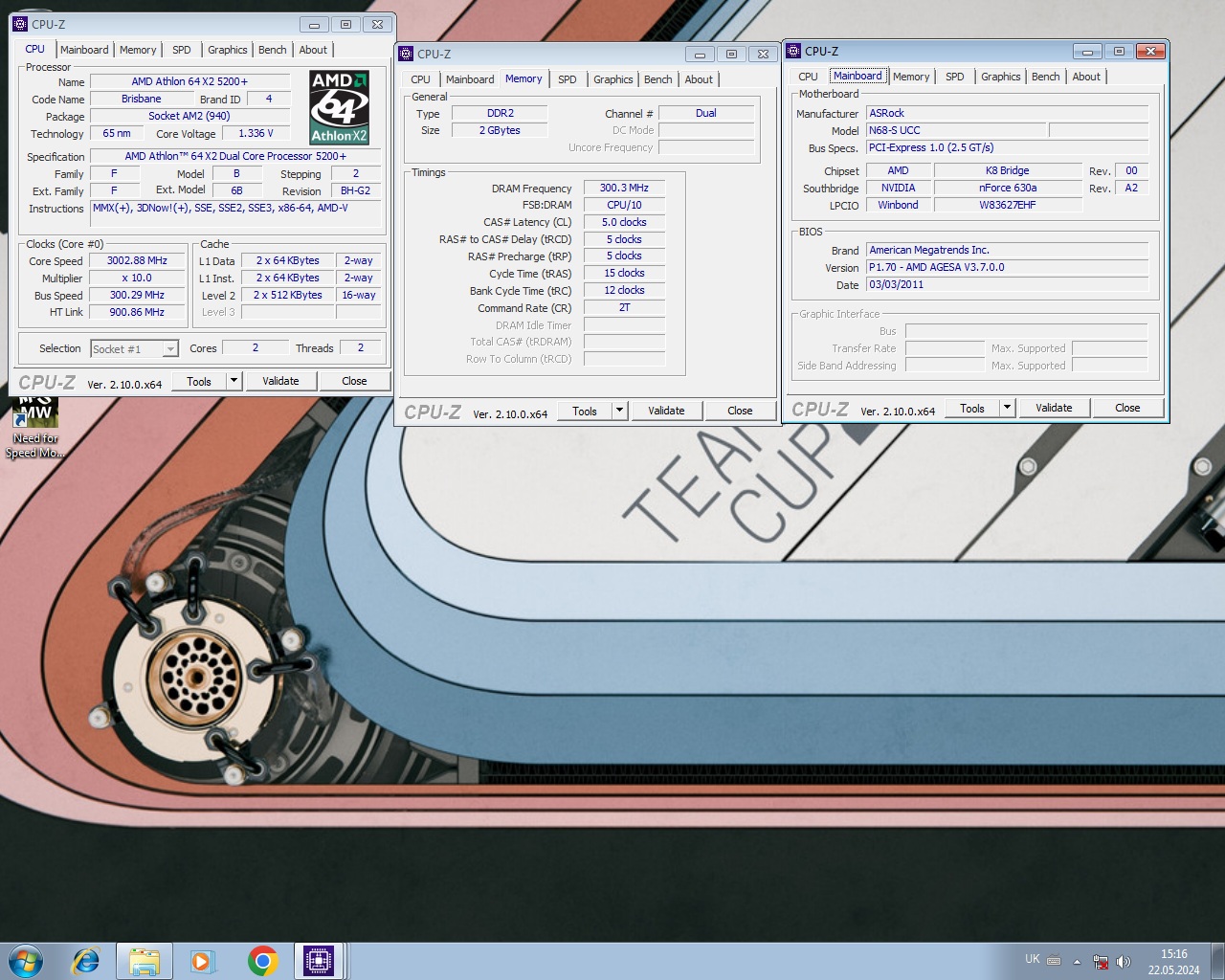Viewport: 1225px width, 980px height.
Task: Open About tab in middle CPU-Z window
Action: point(699,79)
